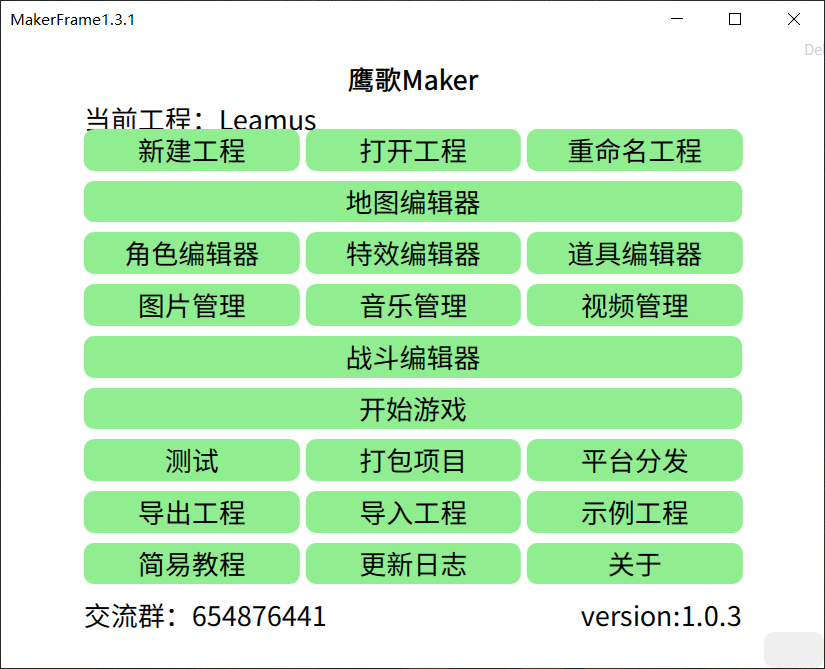
Task: Go to 图片管理 image management
Action: coord(192,305)
